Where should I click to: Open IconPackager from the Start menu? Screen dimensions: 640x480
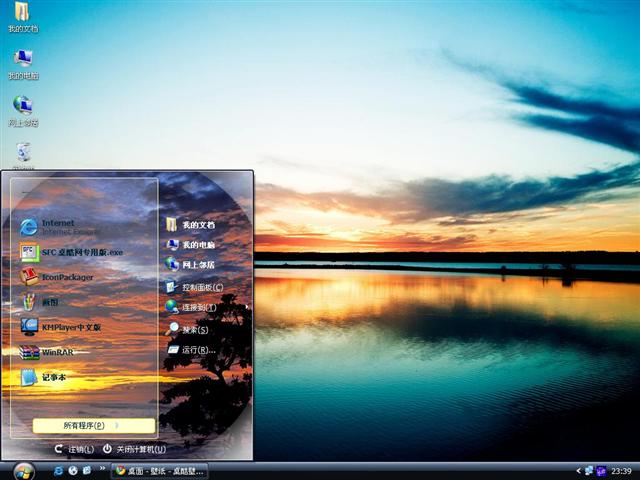click(57, 277)
